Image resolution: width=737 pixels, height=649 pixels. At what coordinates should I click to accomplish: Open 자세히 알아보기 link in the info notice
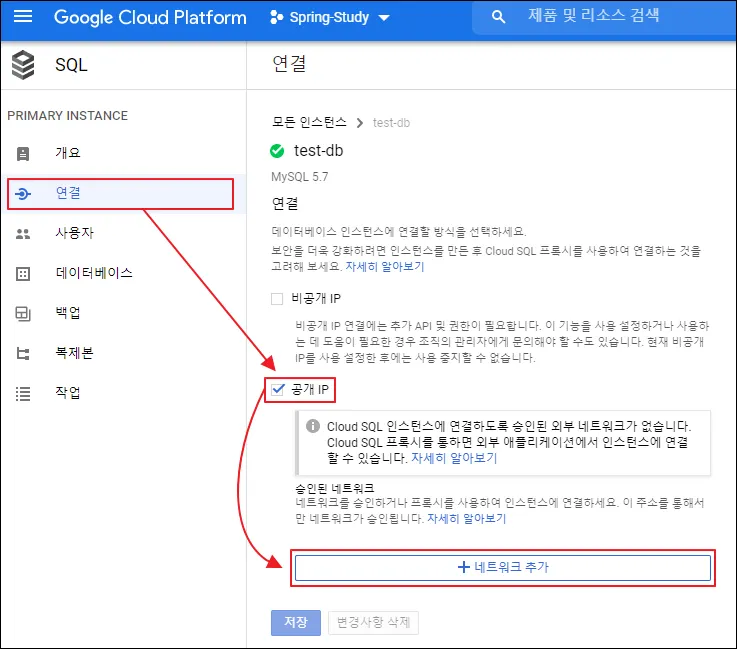pos(454,458)
